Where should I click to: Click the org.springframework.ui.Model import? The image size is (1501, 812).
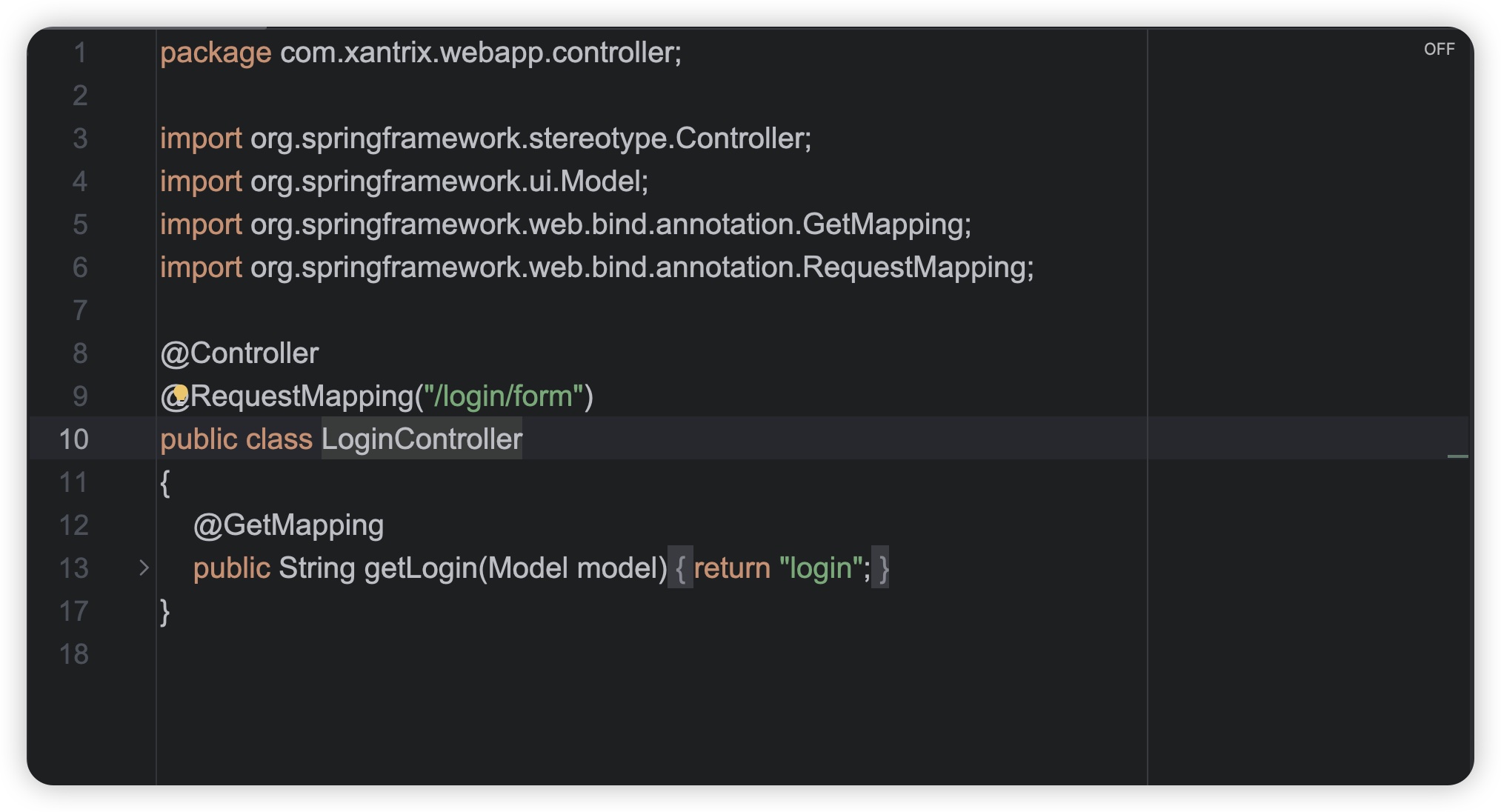click(x=404, y=182)
